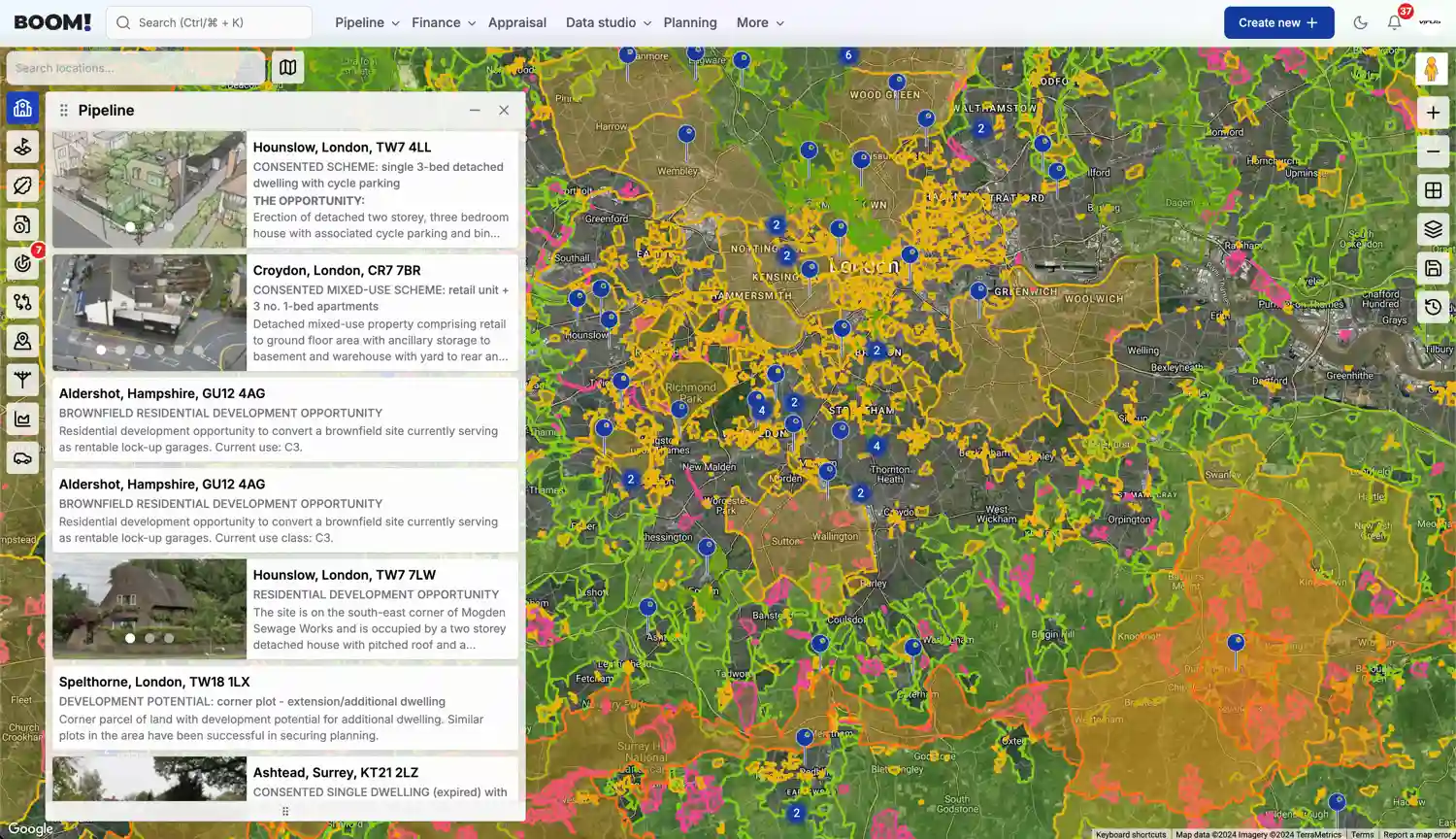Open the location pin area tool
1456x839 pixels.
click(22, 341)
